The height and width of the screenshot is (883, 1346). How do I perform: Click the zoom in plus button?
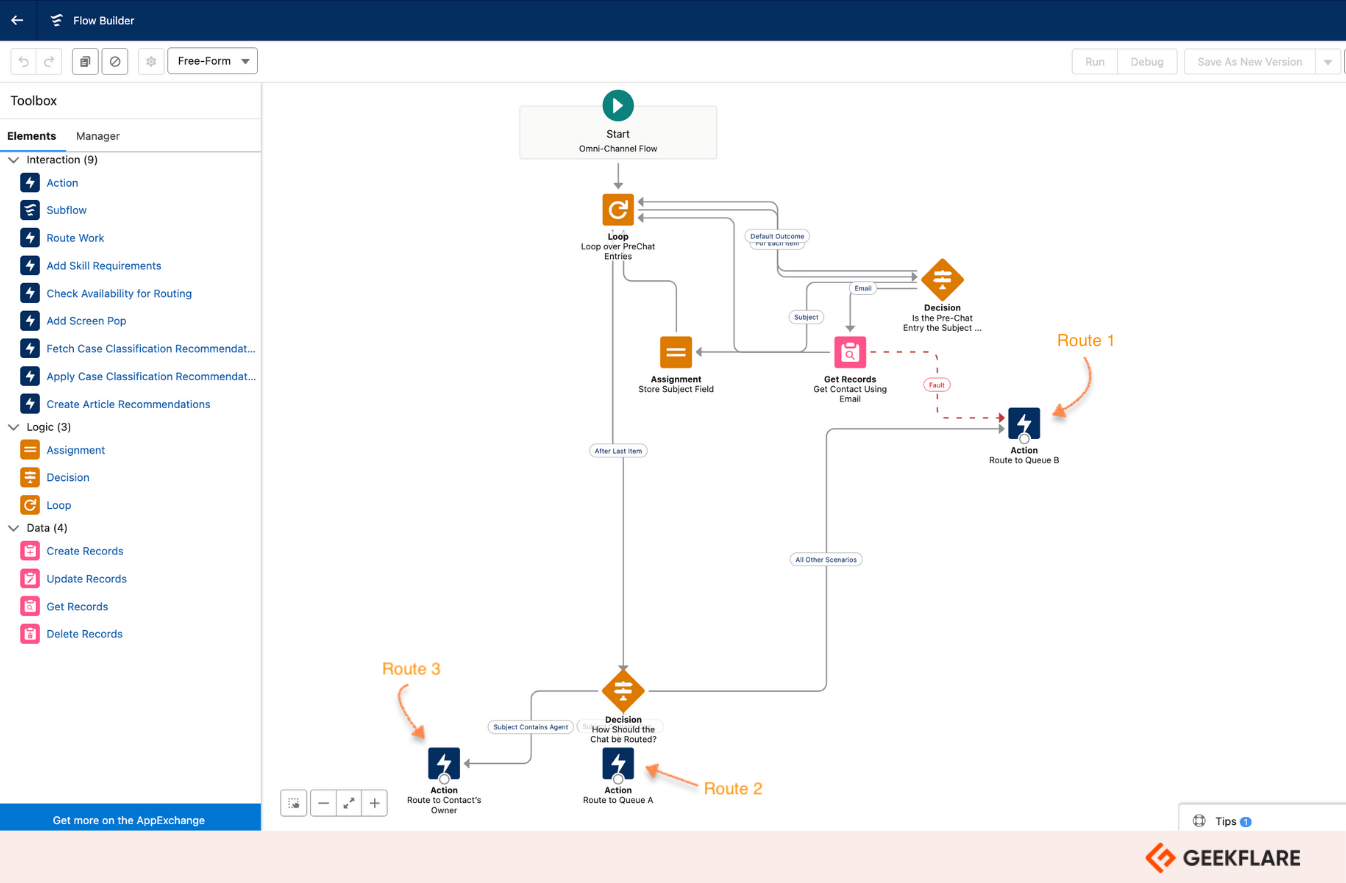[374, 803]
